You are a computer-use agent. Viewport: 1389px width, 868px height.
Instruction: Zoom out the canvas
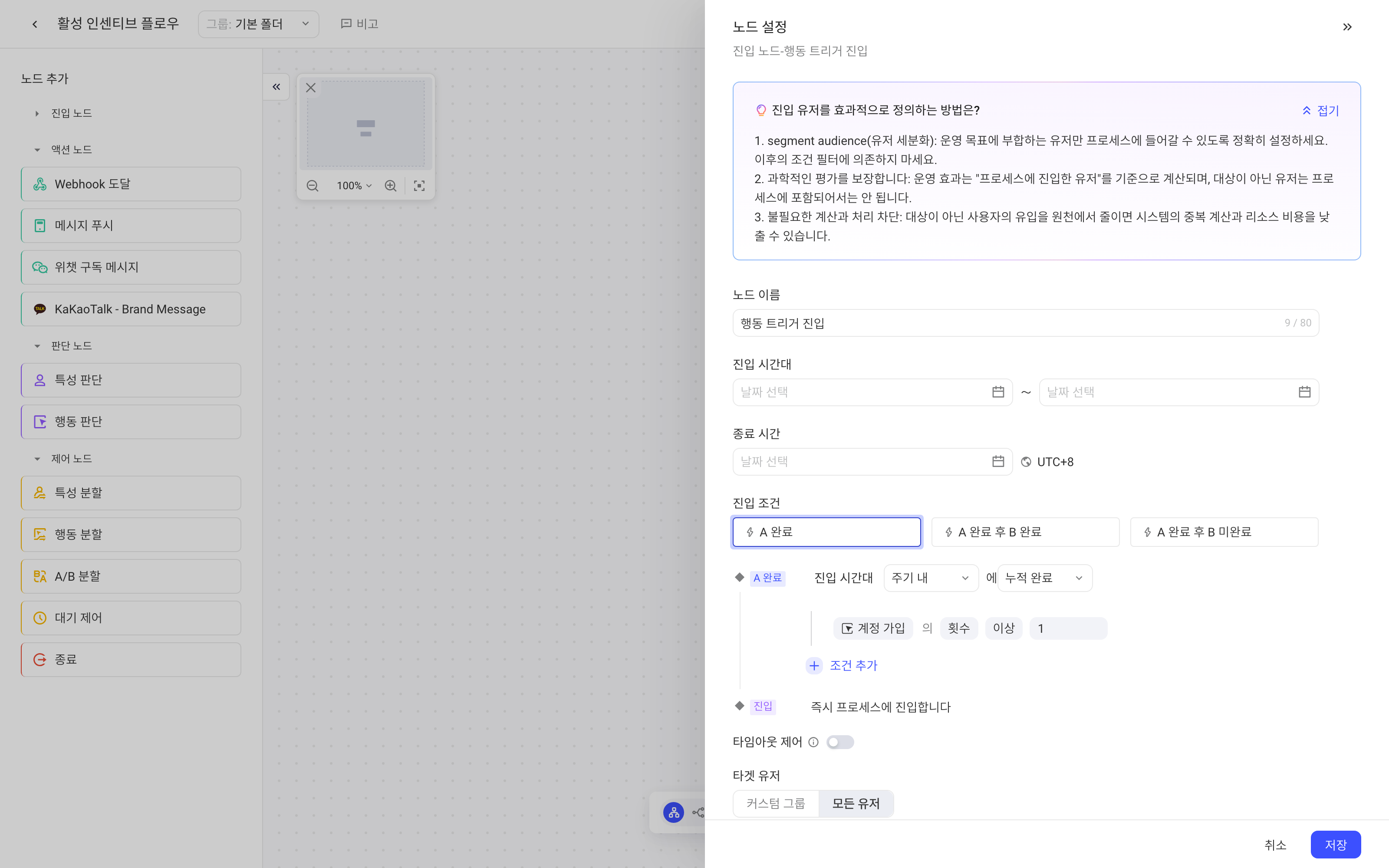312,185
